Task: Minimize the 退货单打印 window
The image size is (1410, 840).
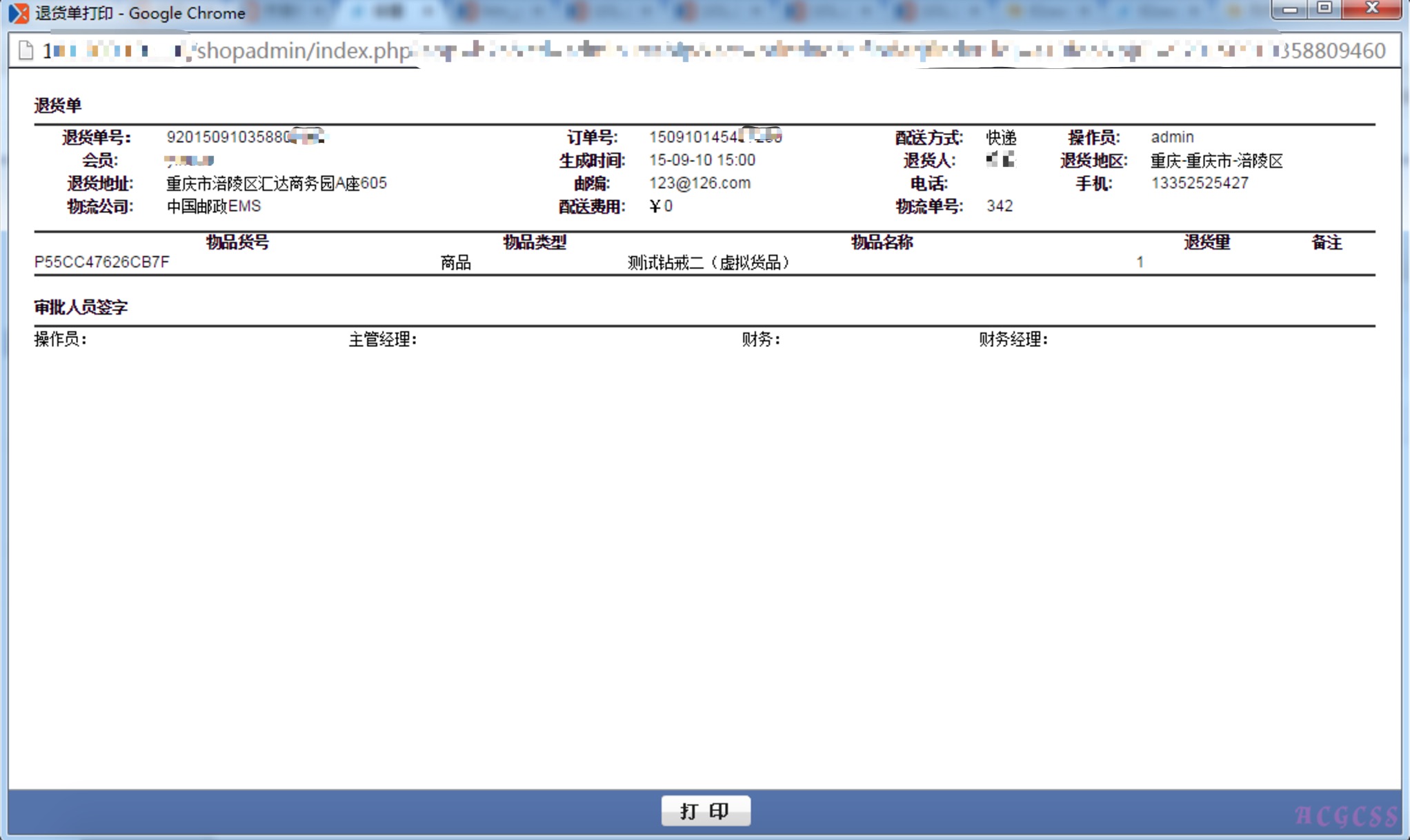Action: [1290, 9]
